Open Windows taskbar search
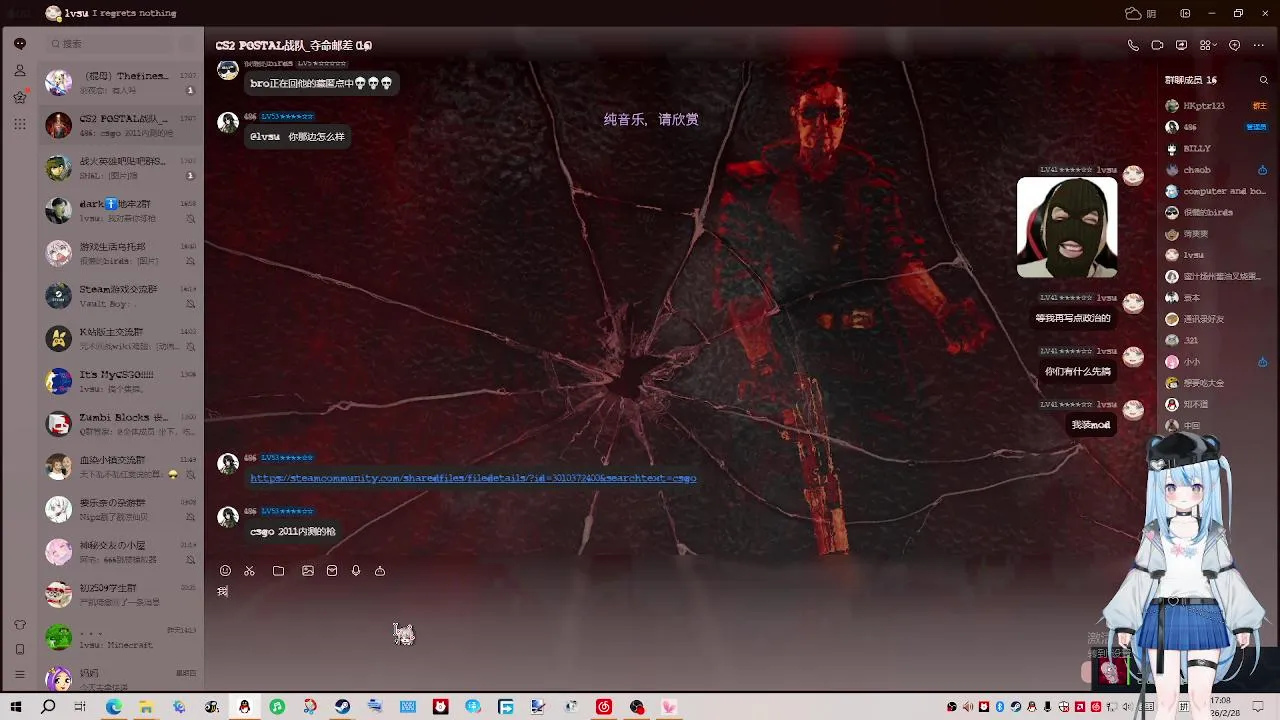 point(48,707)
